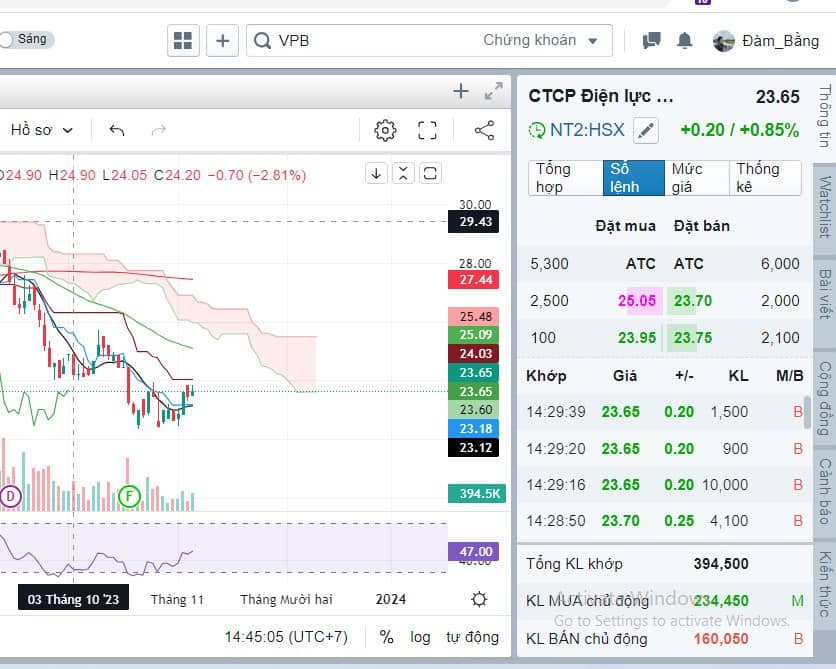Click the undo arrow in chart toolbar
Image resolution: width=836 pixels, height=669 pixels.
(x=117, y=130)
